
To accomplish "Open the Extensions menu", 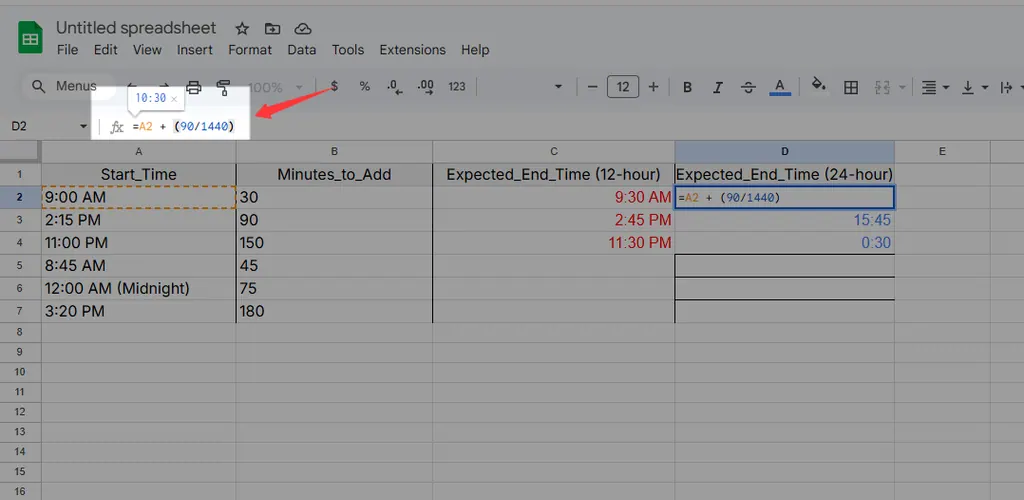I will click(412, 50).
